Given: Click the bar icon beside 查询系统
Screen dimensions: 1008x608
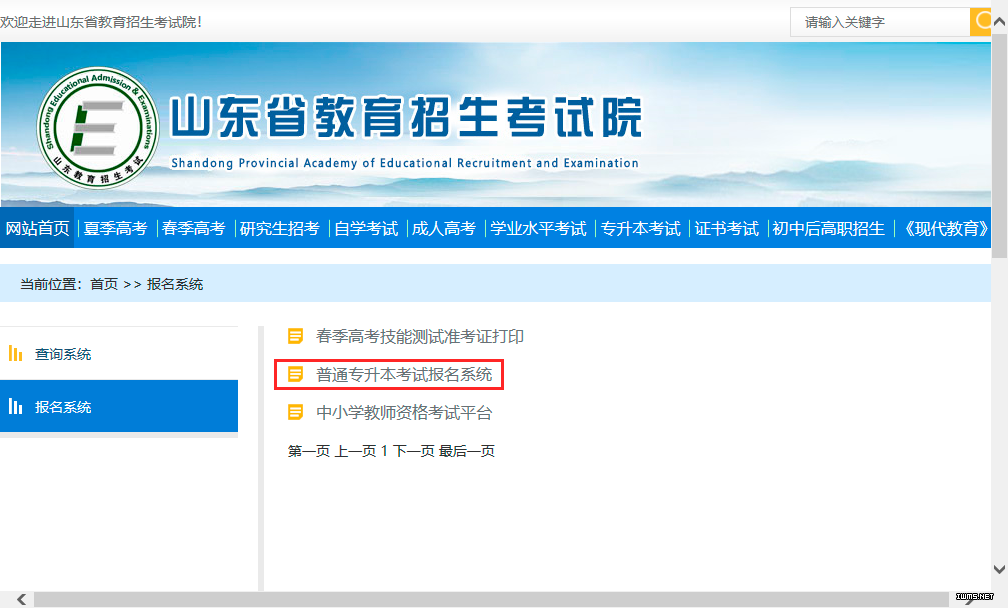Looking at the screenshot, I should [15, 353].
